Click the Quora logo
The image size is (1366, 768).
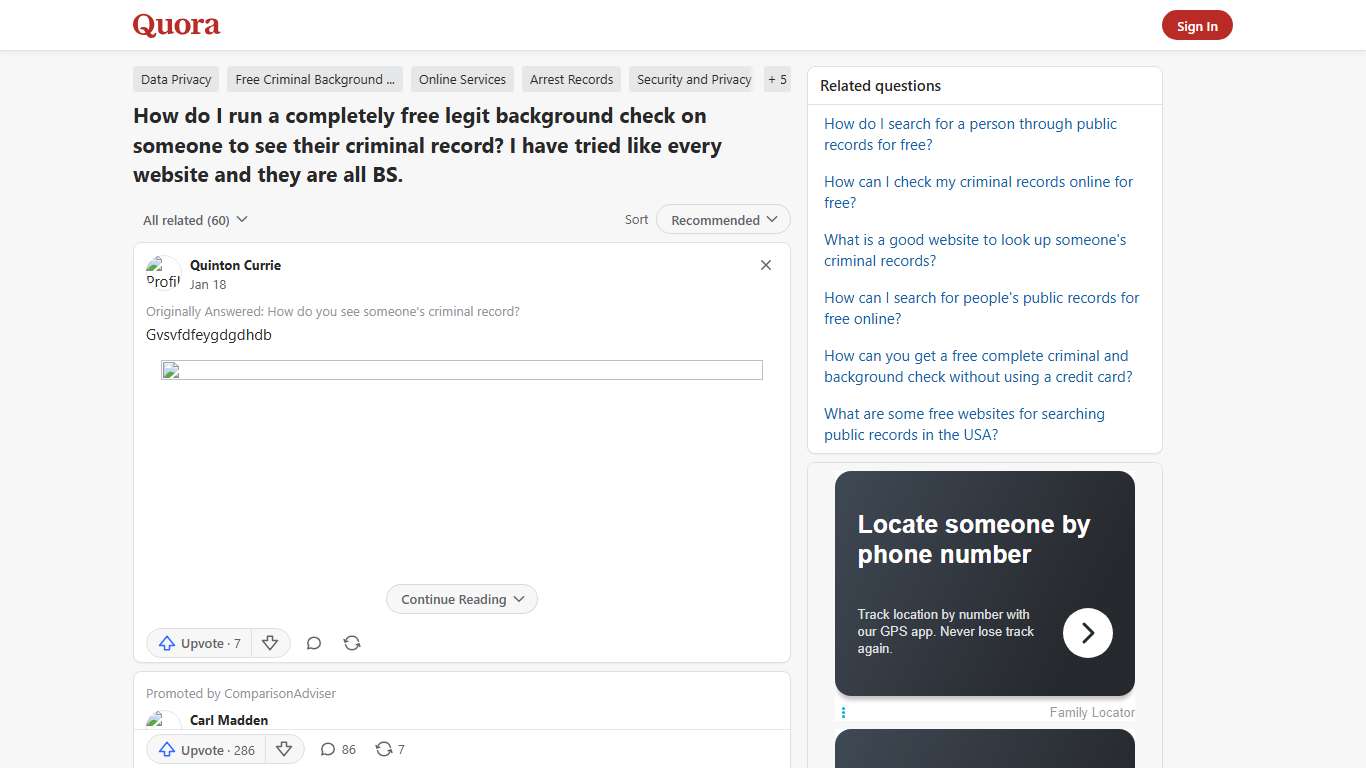coord(176,24)
